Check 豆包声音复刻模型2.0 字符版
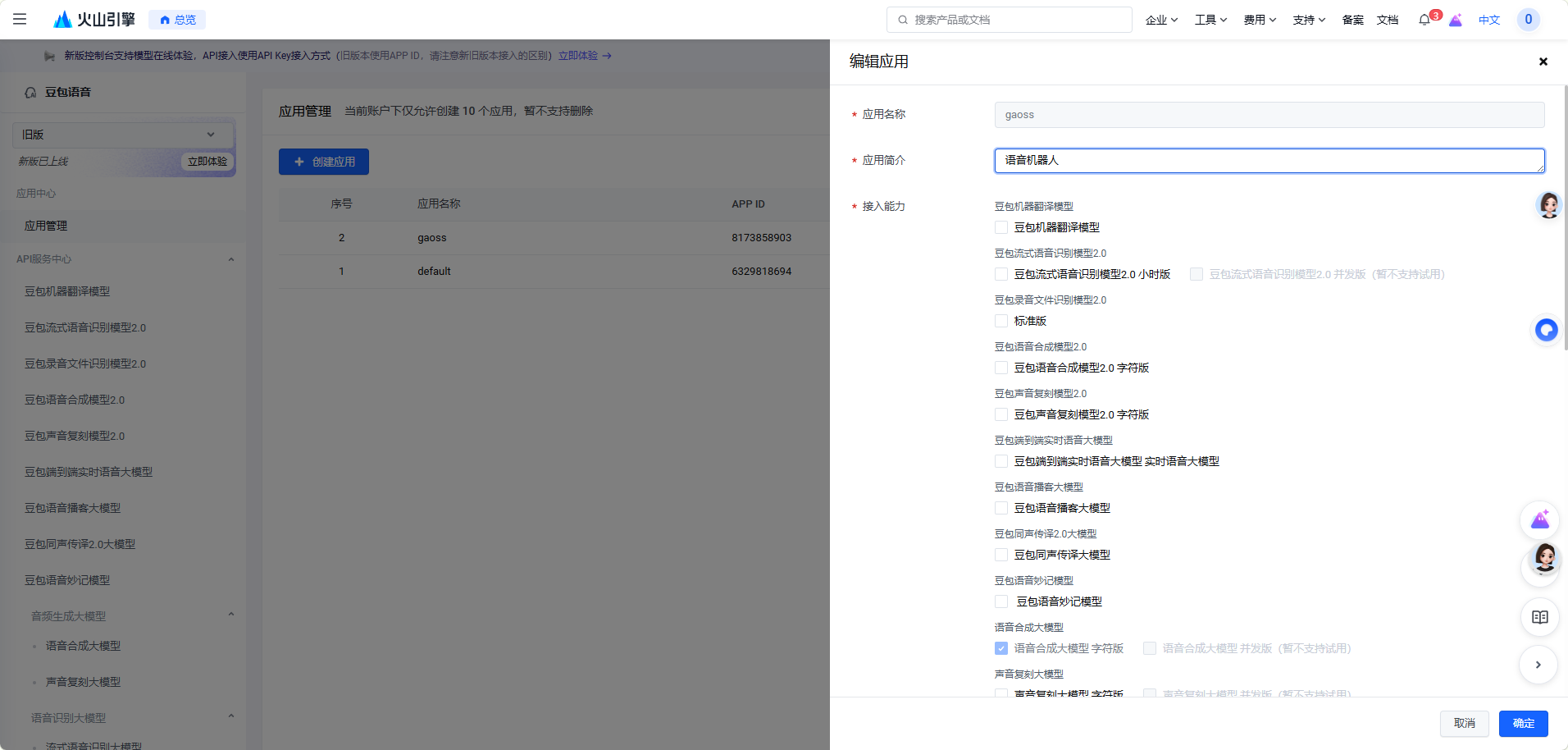Screen dimensions: 1568x750 (x=1001, y=414)
